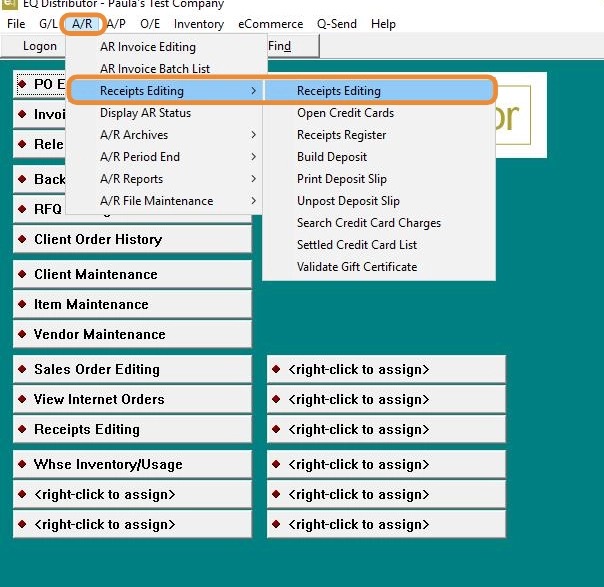604x587 pixels.
Task: Expand the A/R Period End submenu
Action: [165, 157]
